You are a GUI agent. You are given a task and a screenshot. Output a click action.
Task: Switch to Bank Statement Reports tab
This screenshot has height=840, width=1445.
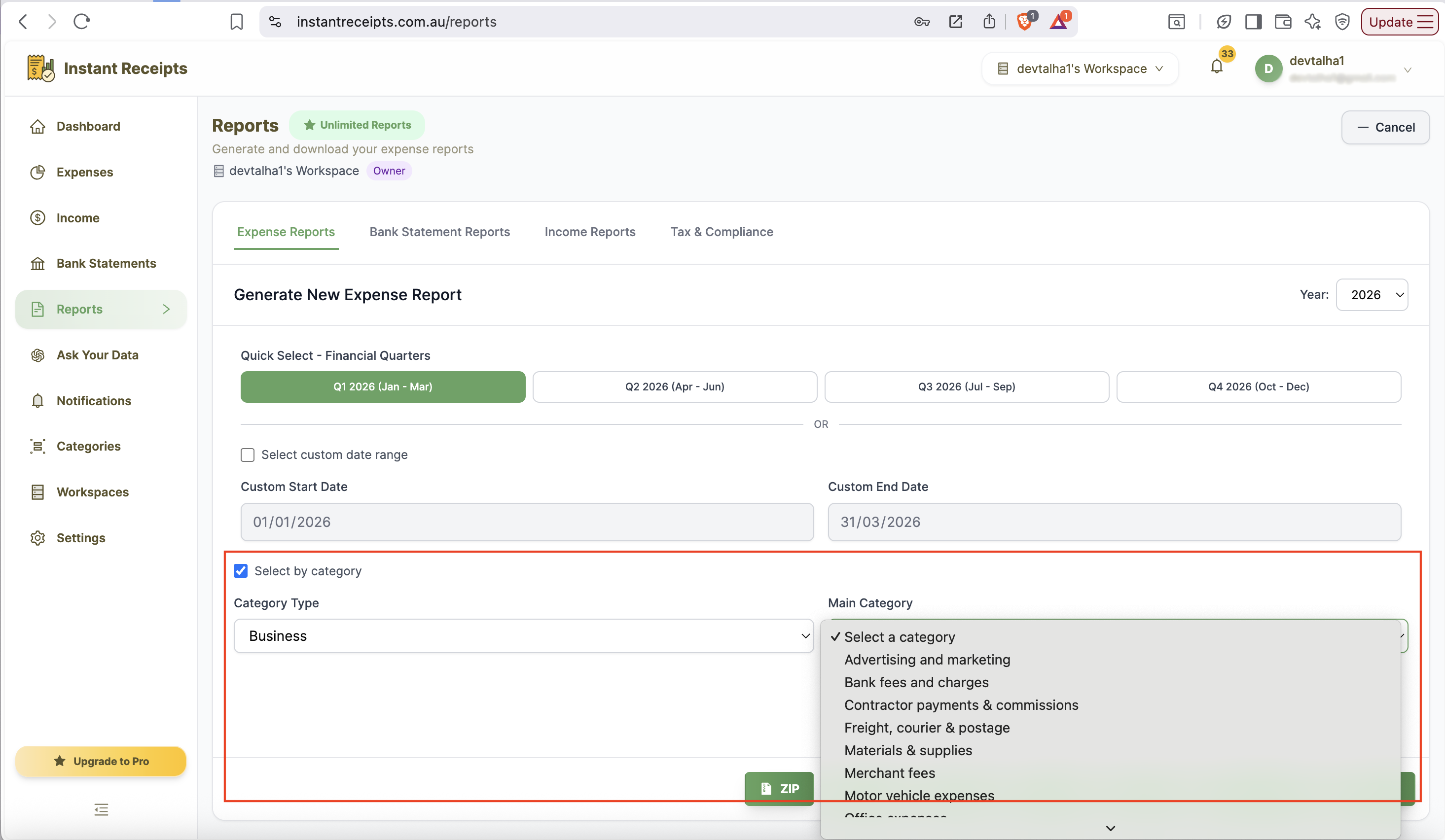[x=440, y=232]
